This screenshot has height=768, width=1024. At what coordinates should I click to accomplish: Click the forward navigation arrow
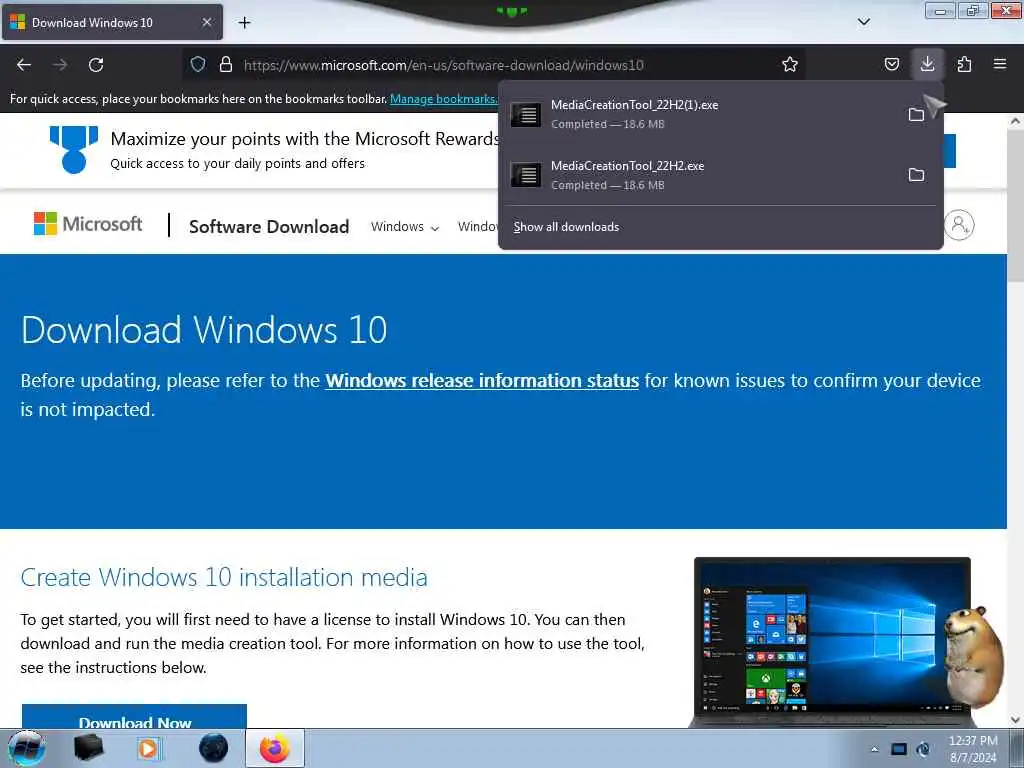tap(60, 65)
